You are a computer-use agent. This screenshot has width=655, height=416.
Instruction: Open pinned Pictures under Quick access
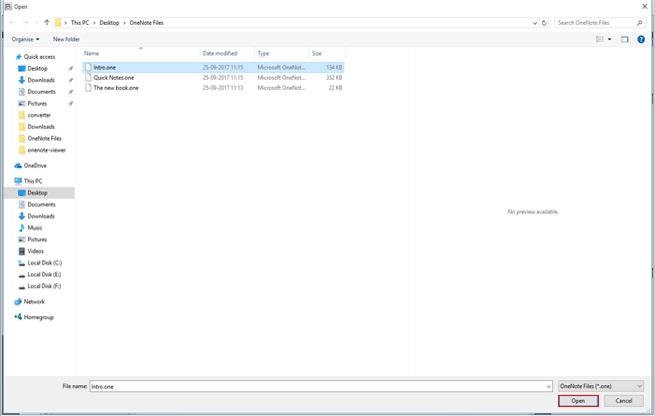click(x=37, y=104)
